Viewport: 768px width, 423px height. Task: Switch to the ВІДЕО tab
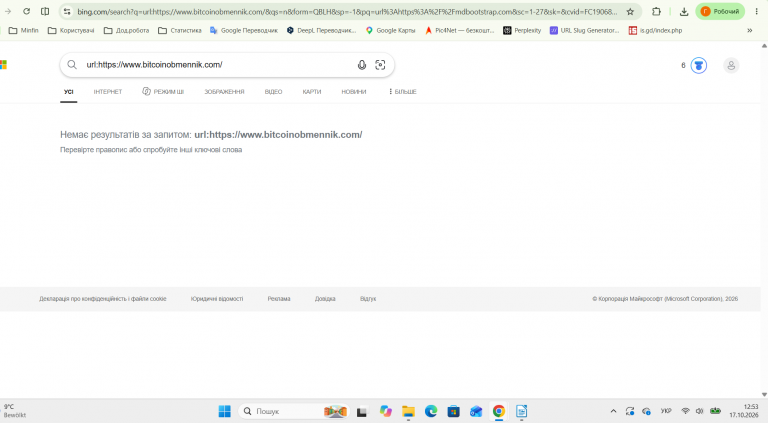click(x=273, y=92)
